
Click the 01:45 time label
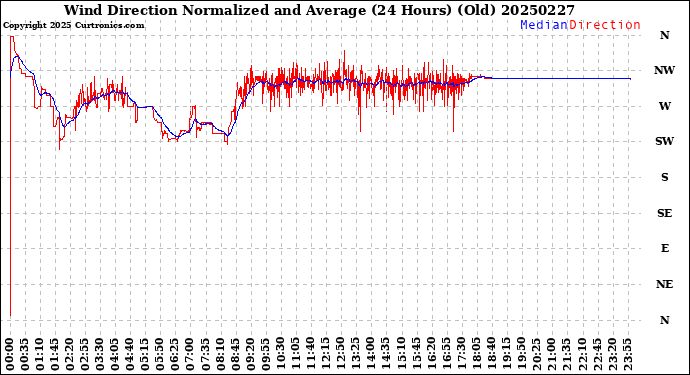[x=55, y=354]
